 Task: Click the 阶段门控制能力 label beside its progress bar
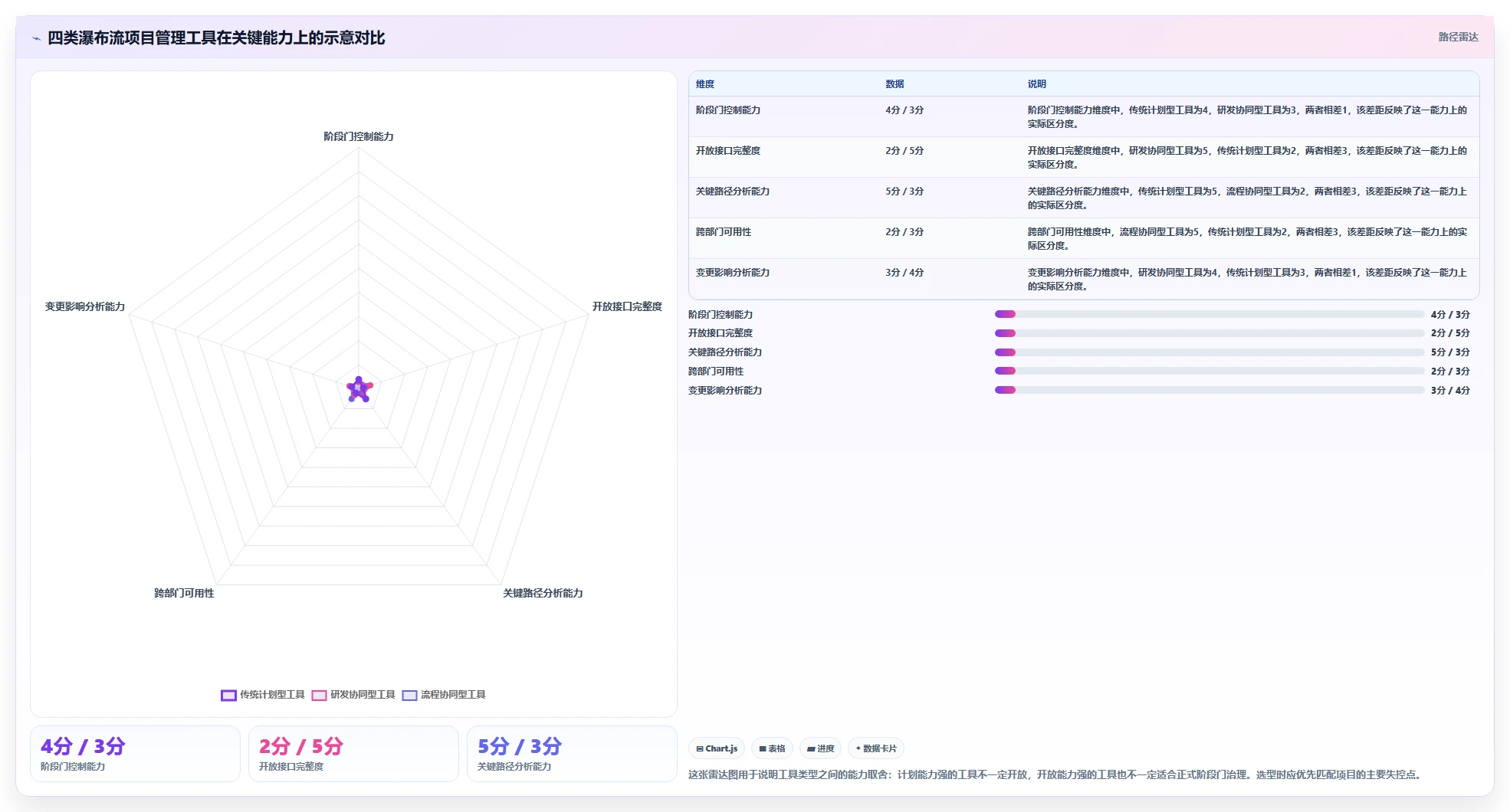(721, 315)
